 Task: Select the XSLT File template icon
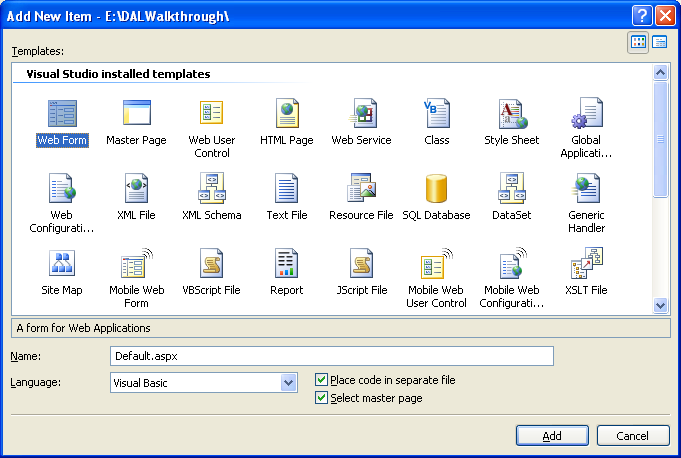point(587,263)
